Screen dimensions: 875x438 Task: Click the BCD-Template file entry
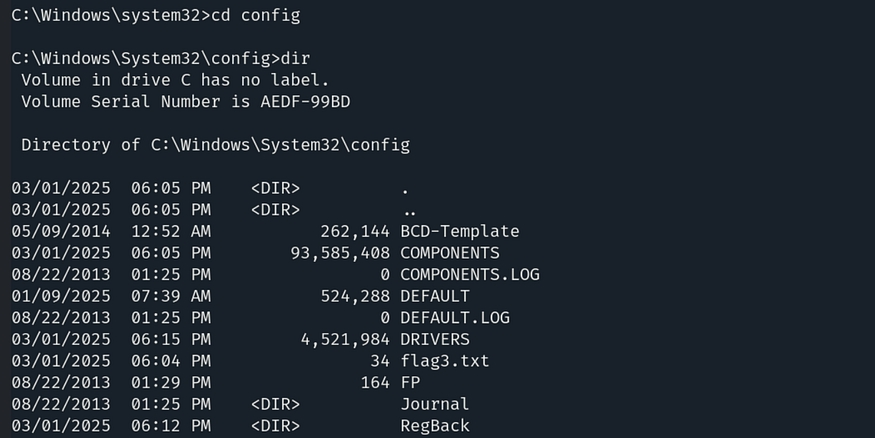pyautogui.click(x=459, y=231)
